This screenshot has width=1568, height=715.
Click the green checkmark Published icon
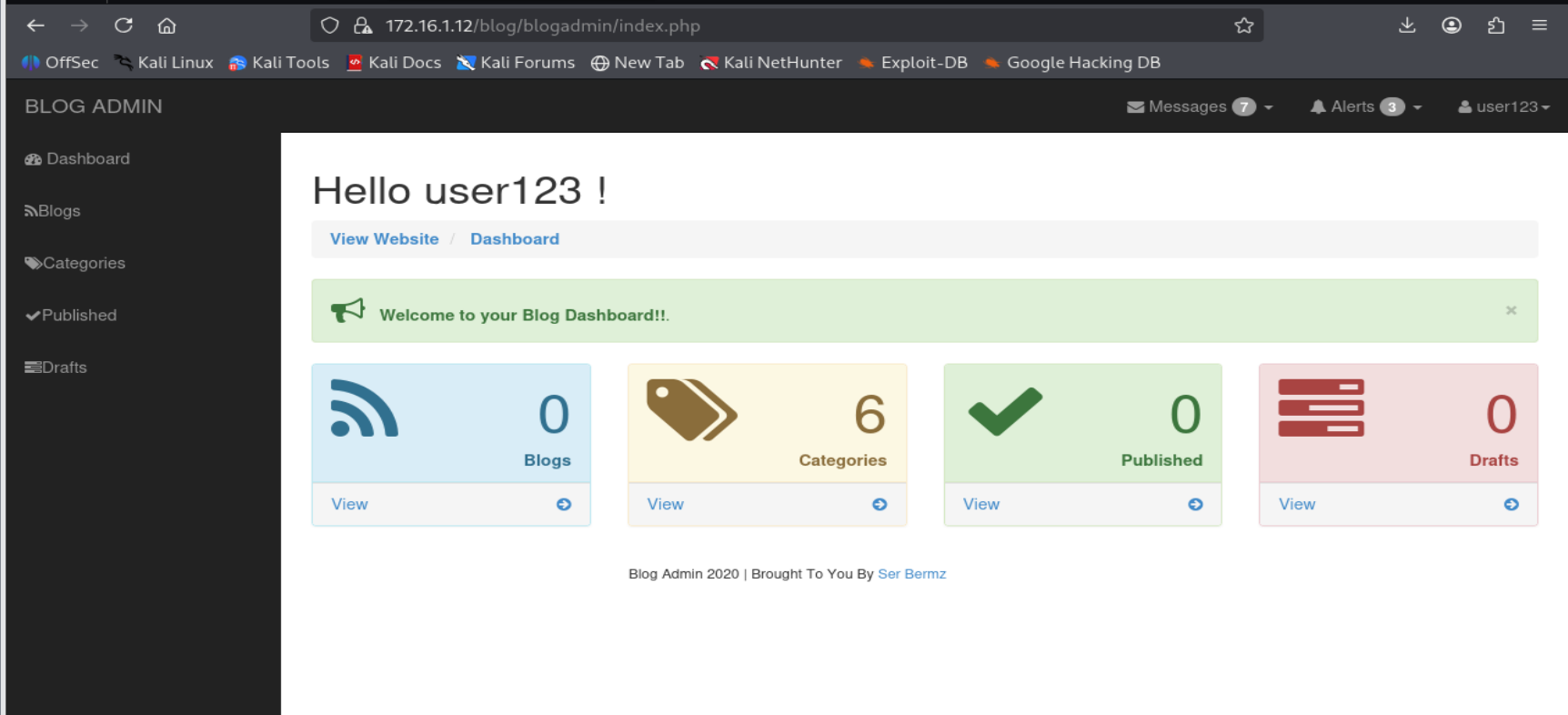(1005, 411)
